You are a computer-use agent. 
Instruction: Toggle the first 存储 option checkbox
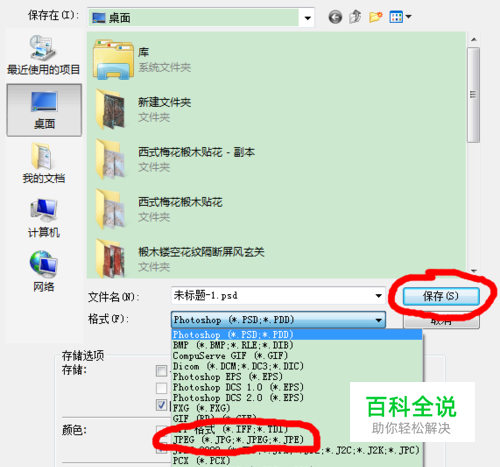[x=162, y=371]
